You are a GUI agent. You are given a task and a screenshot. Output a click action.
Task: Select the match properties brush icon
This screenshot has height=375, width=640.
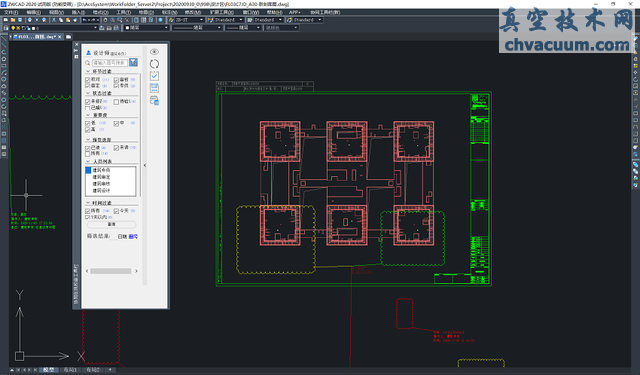75,20
